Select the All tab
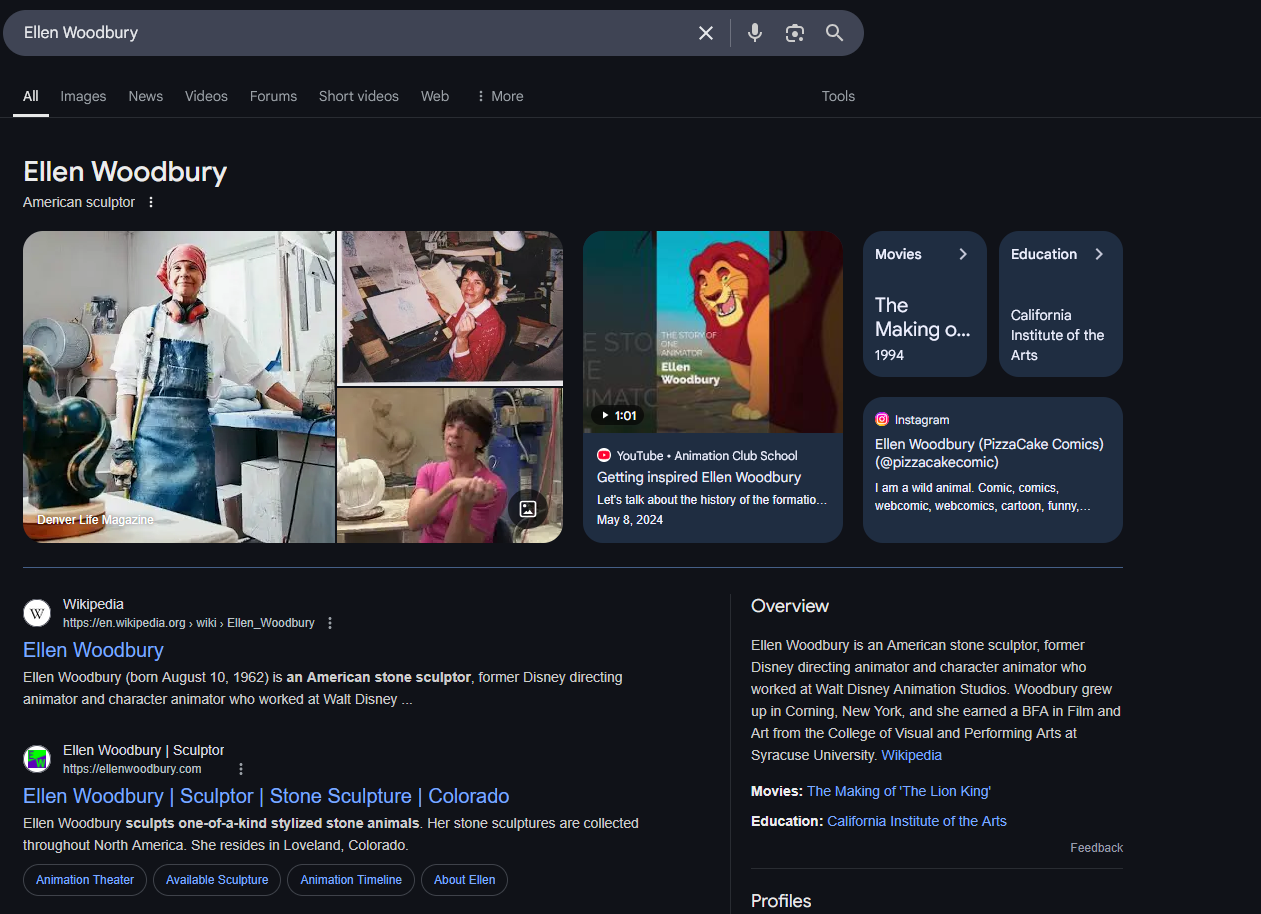 (x=31, y=96)
